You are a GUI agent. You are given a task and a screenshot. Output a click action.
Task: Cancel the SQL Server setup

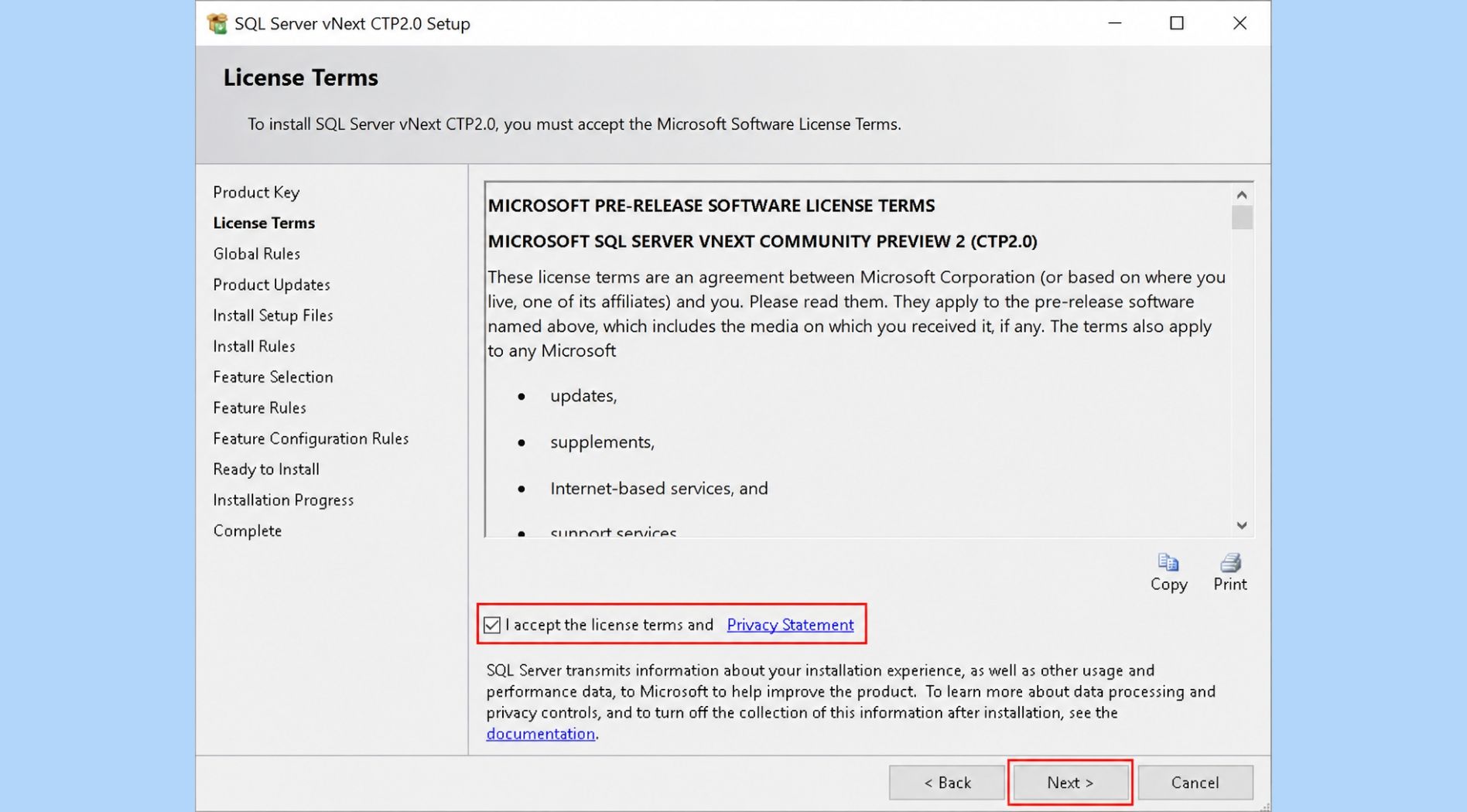tap(1195, 783)
